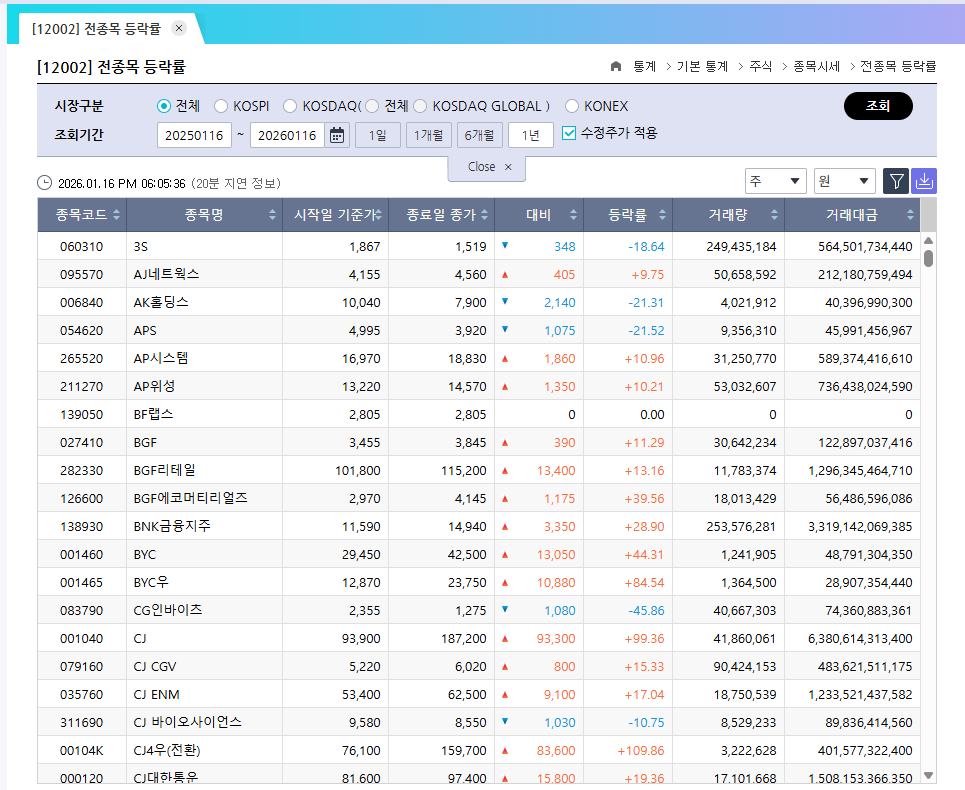Open 종목시세 in the breadcrumb
This screenshot has width=965, height=790.
(816, 66)
